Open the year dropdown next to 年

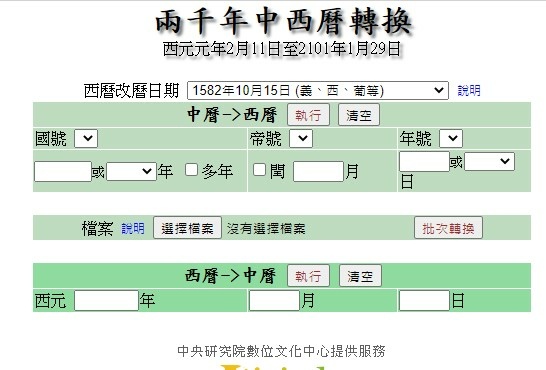point(131,171)
